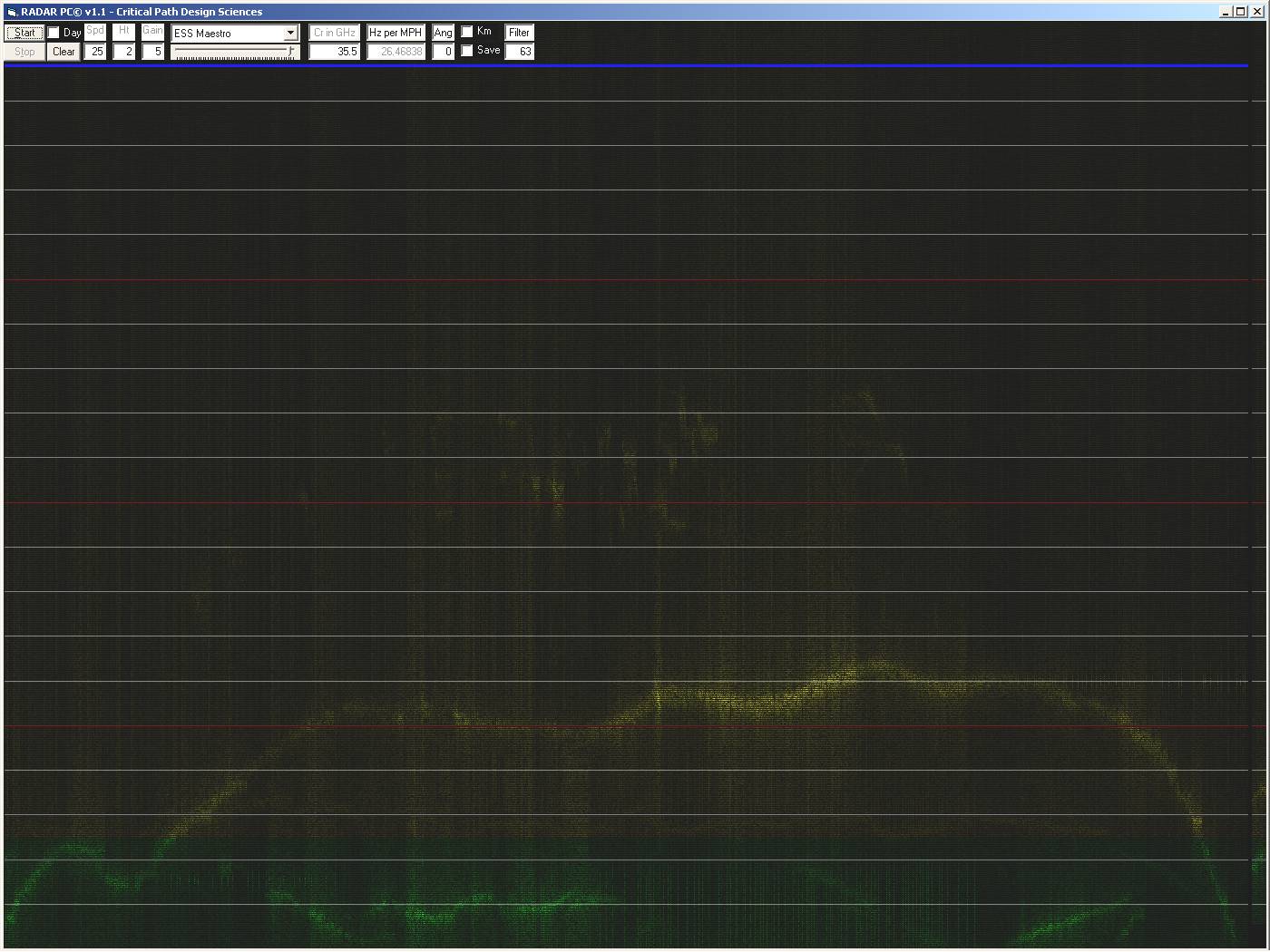Click the Hz per MPH value 26.46838
This screenshot has height=952, width=1270.
point(396,52)
